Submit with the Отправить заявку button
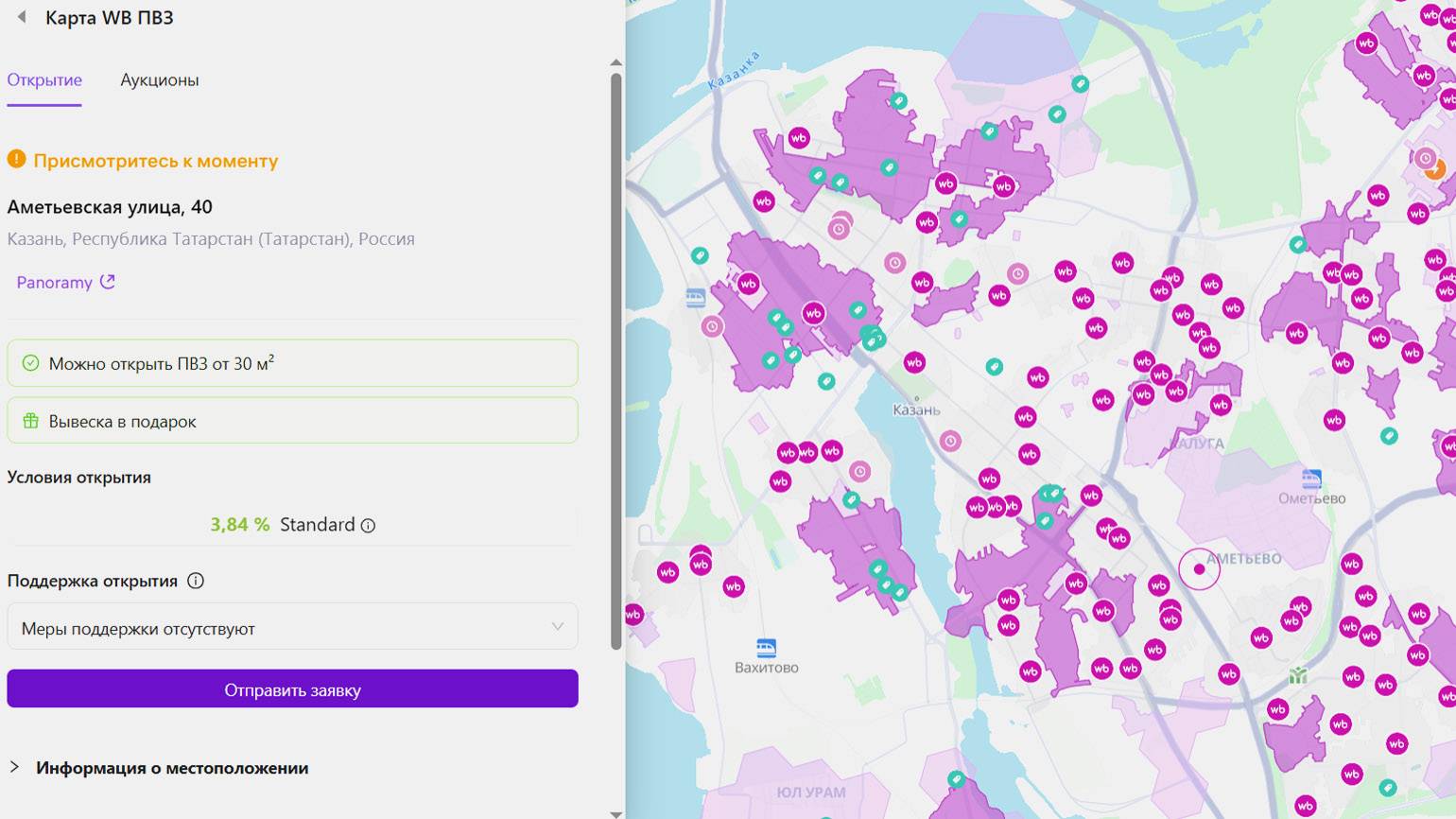The width and height of the screenshot is (1456, 819). click(x=292, y=689)
